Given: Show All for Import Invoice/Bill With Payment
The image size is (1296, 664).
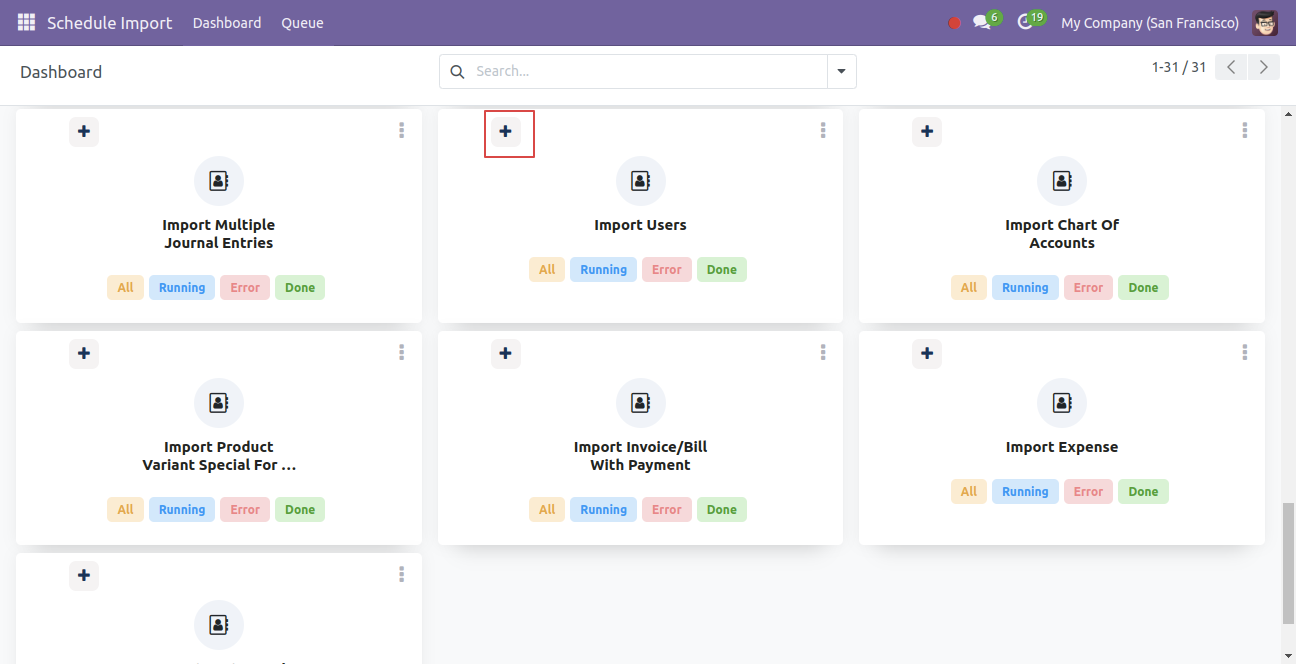Looking at the screenshot, I should [547, 510].
